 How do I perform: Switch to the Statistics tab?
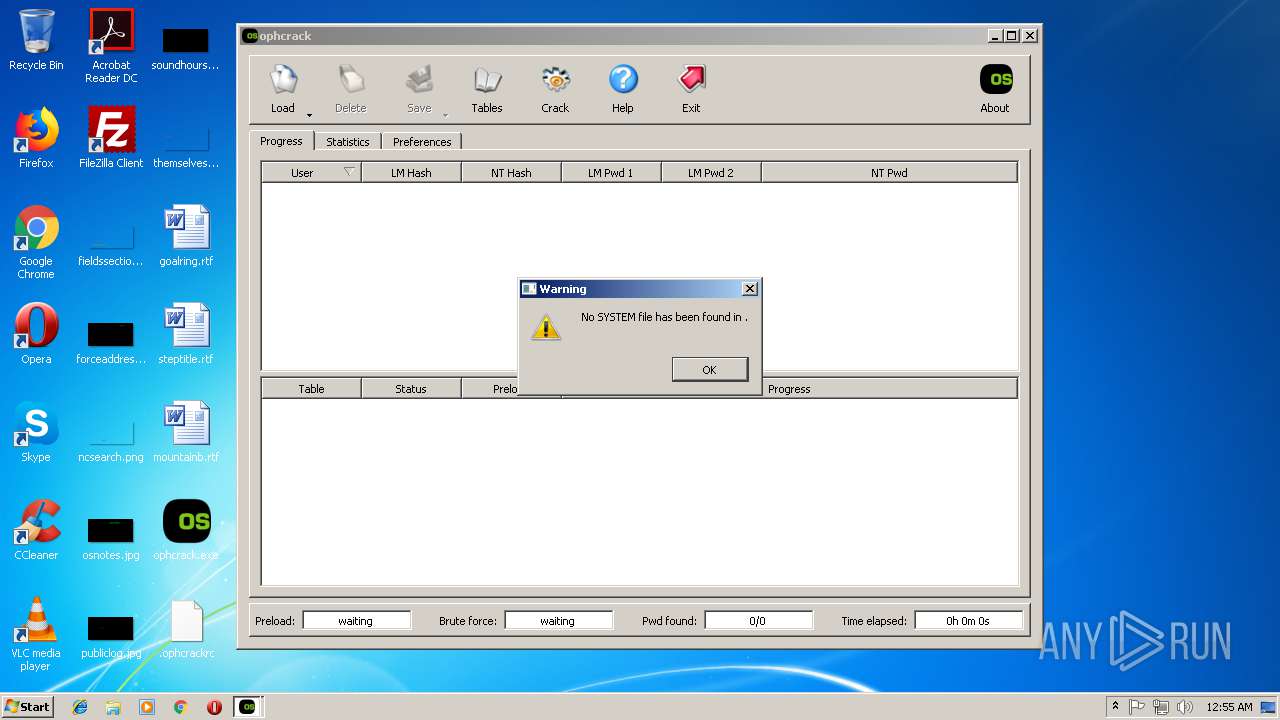348,142
